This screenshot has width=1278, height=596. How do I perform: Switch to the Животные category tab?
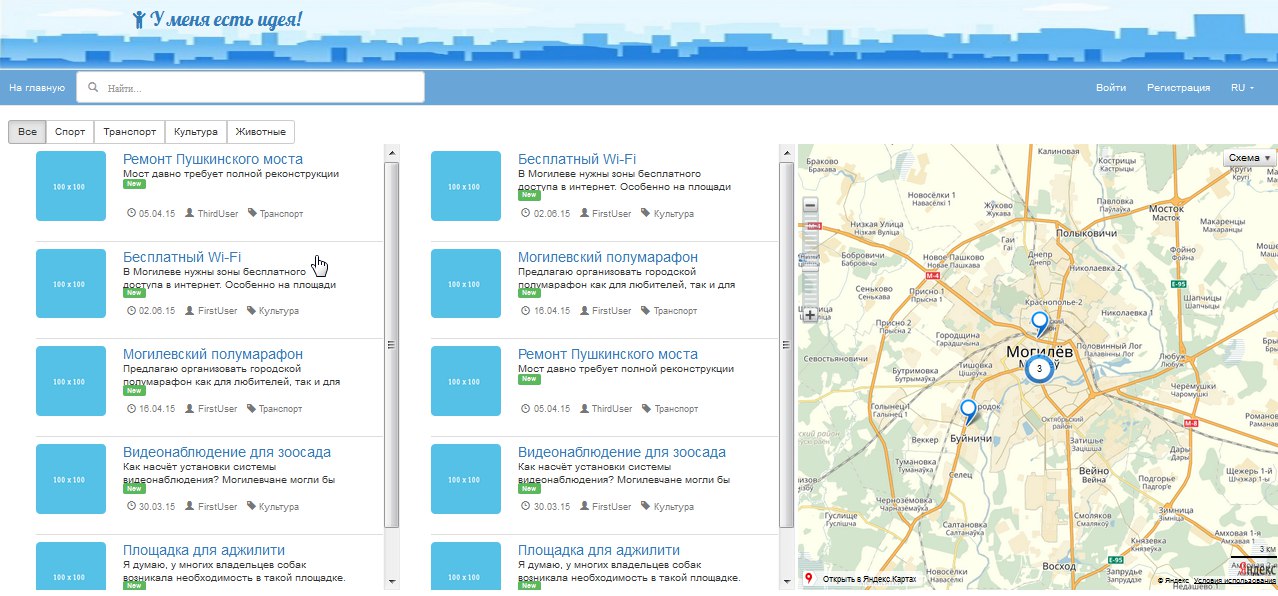pyautogui.click(x=261, y=132)
